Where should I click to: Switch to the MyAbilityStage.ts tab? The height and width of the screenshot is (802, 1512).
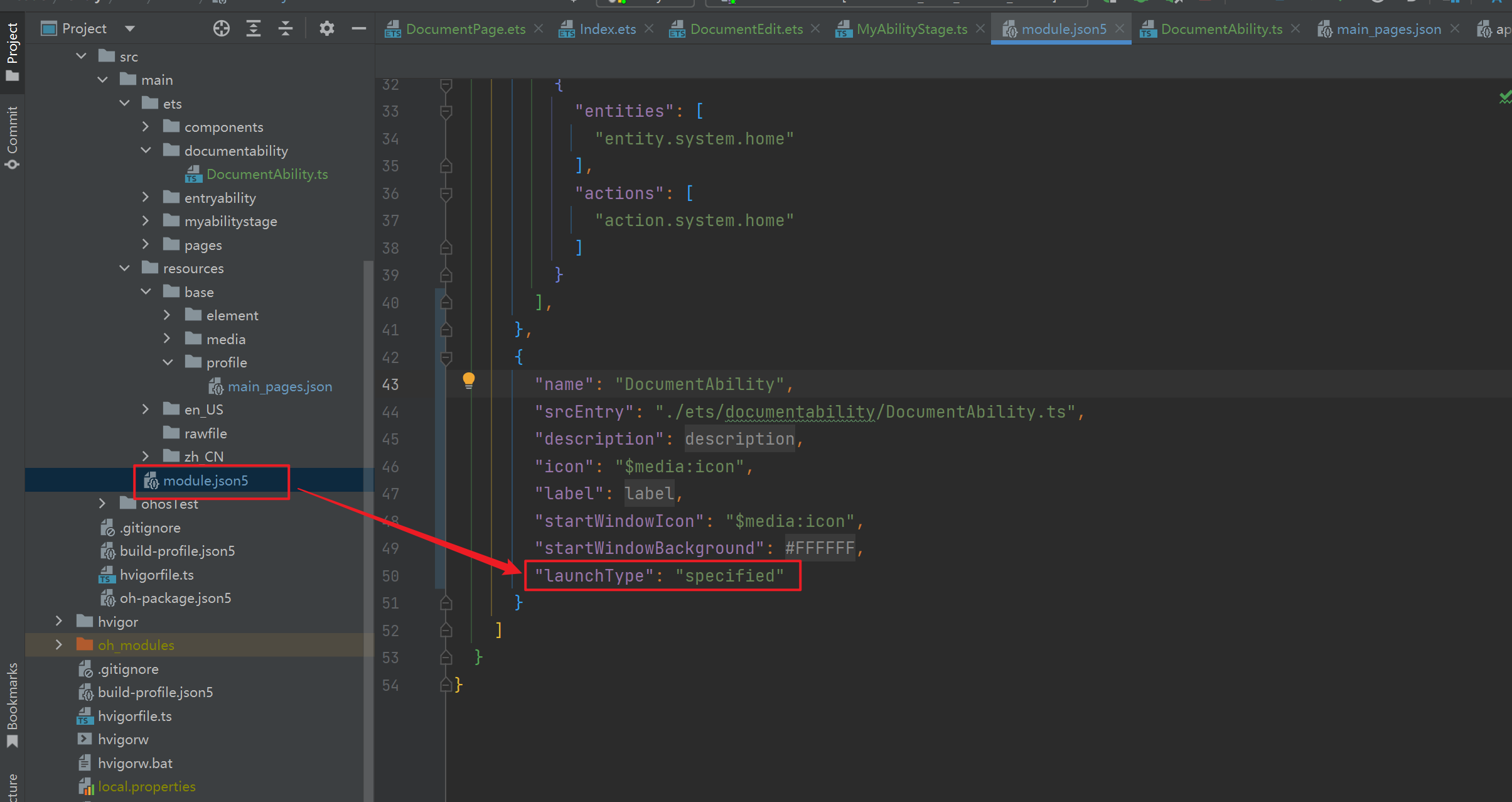point(911,29)
